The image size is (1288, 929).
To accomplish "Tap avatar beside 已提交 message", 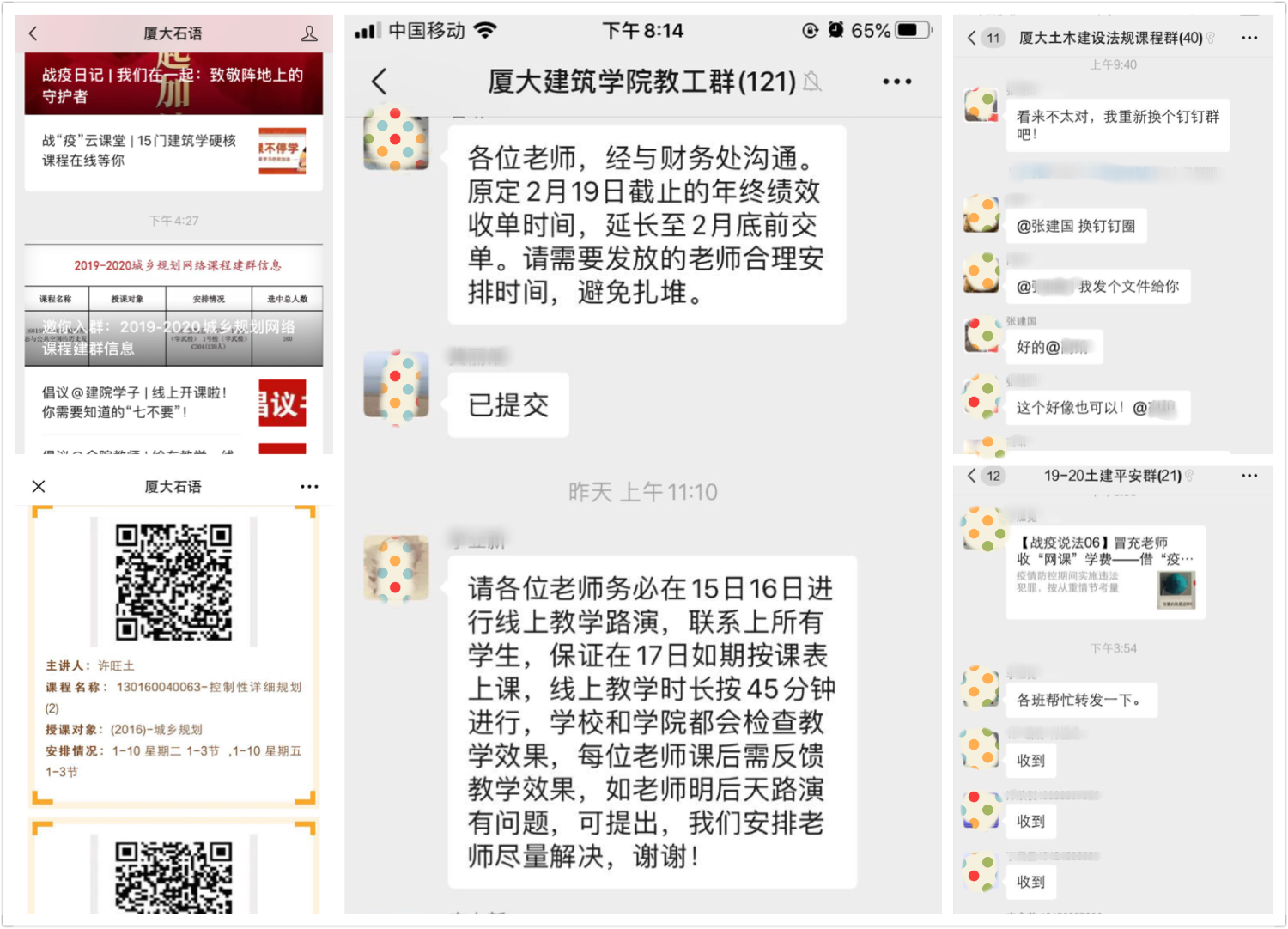I will [x=396, y=384].
